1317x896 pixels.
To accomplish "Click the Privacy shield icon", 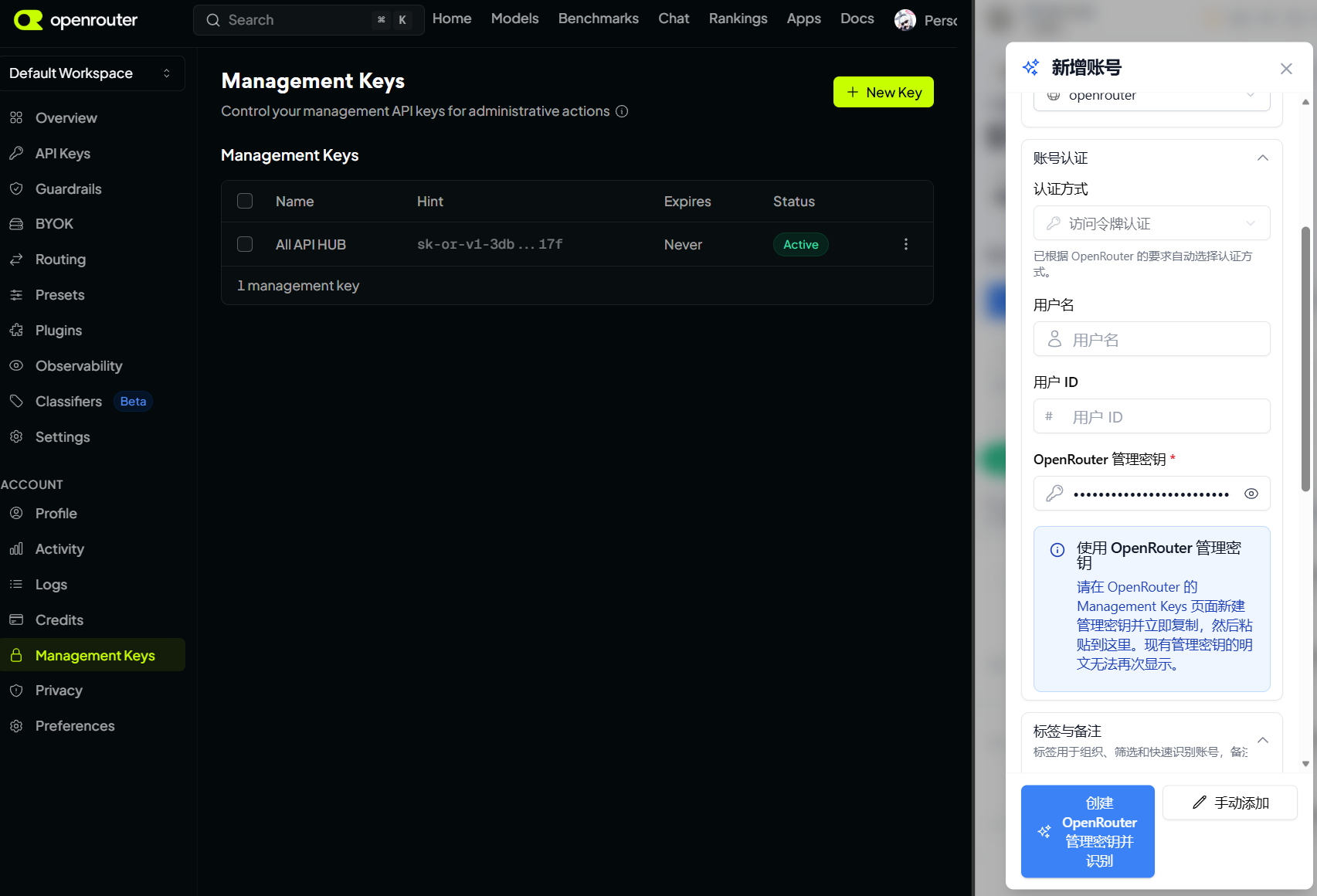I will (16, 691).
